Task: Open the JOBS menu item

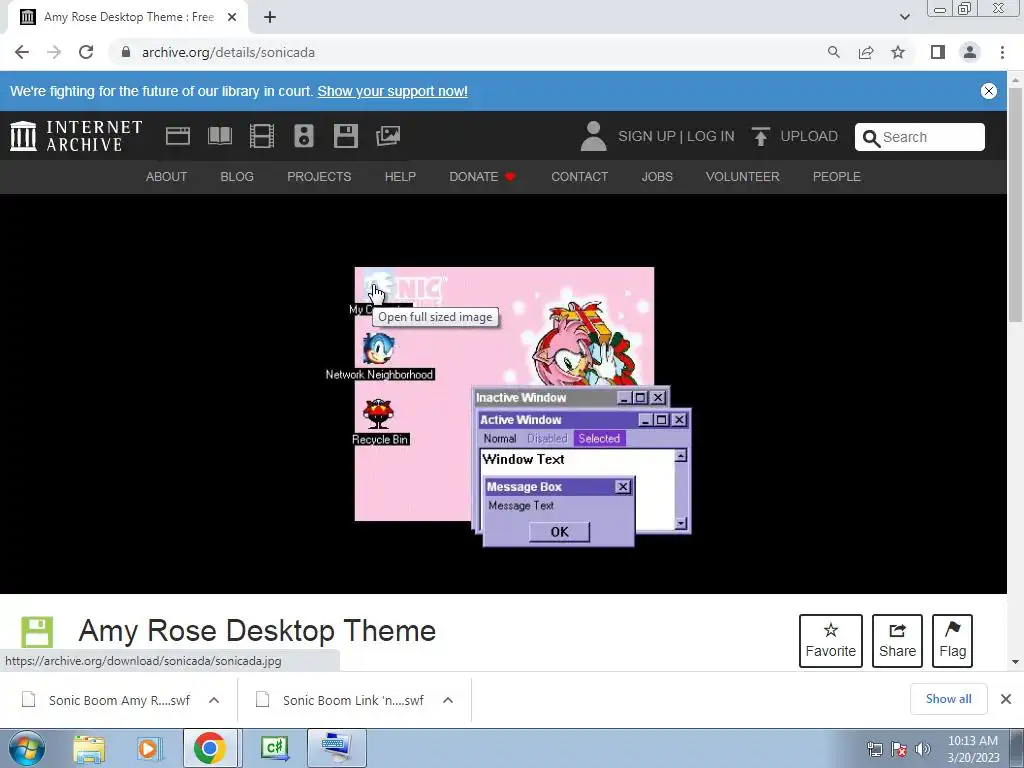Action: coord(657,176)
